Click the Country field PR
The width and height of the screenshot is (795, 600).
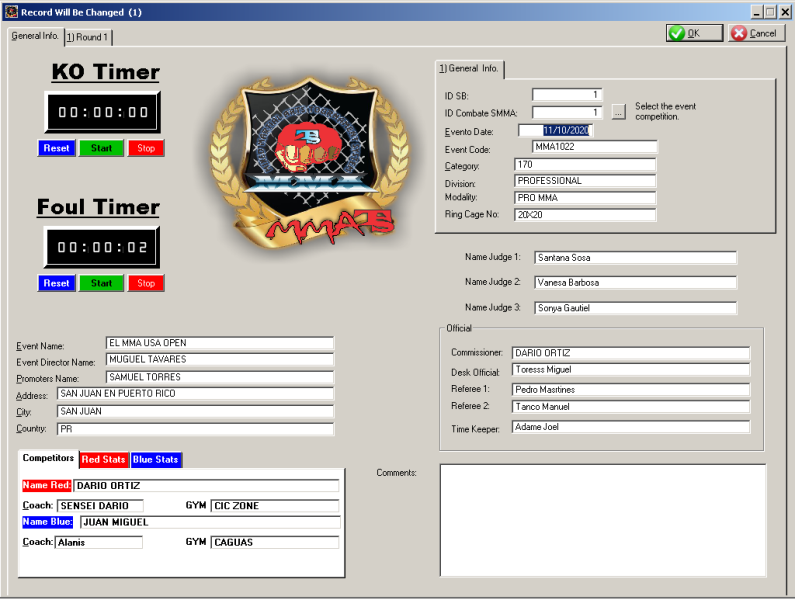(195, 429)
